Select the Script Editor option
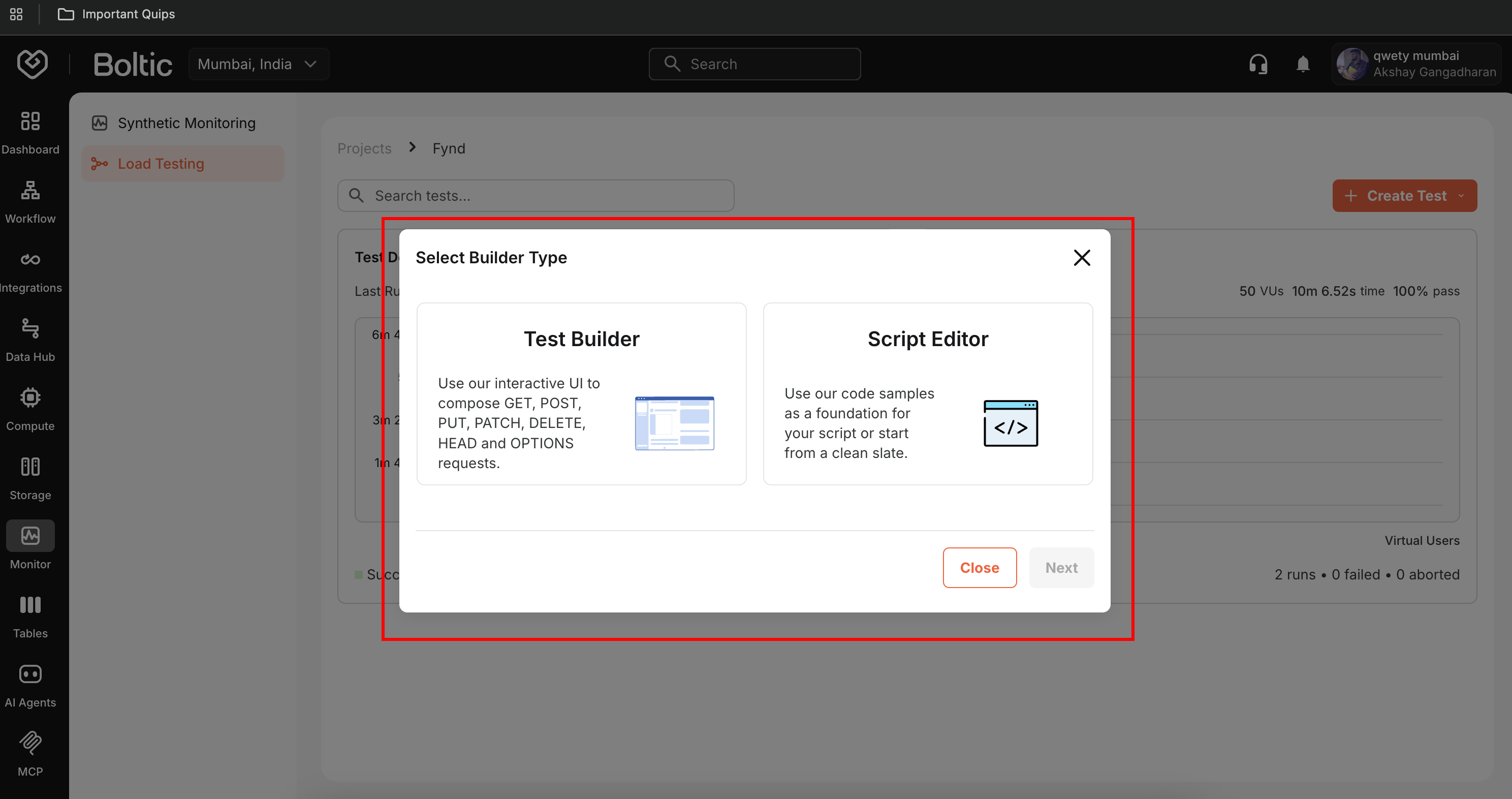This screenshot has width=1512, height=799. pyautogui.click(x=927, y=393)
